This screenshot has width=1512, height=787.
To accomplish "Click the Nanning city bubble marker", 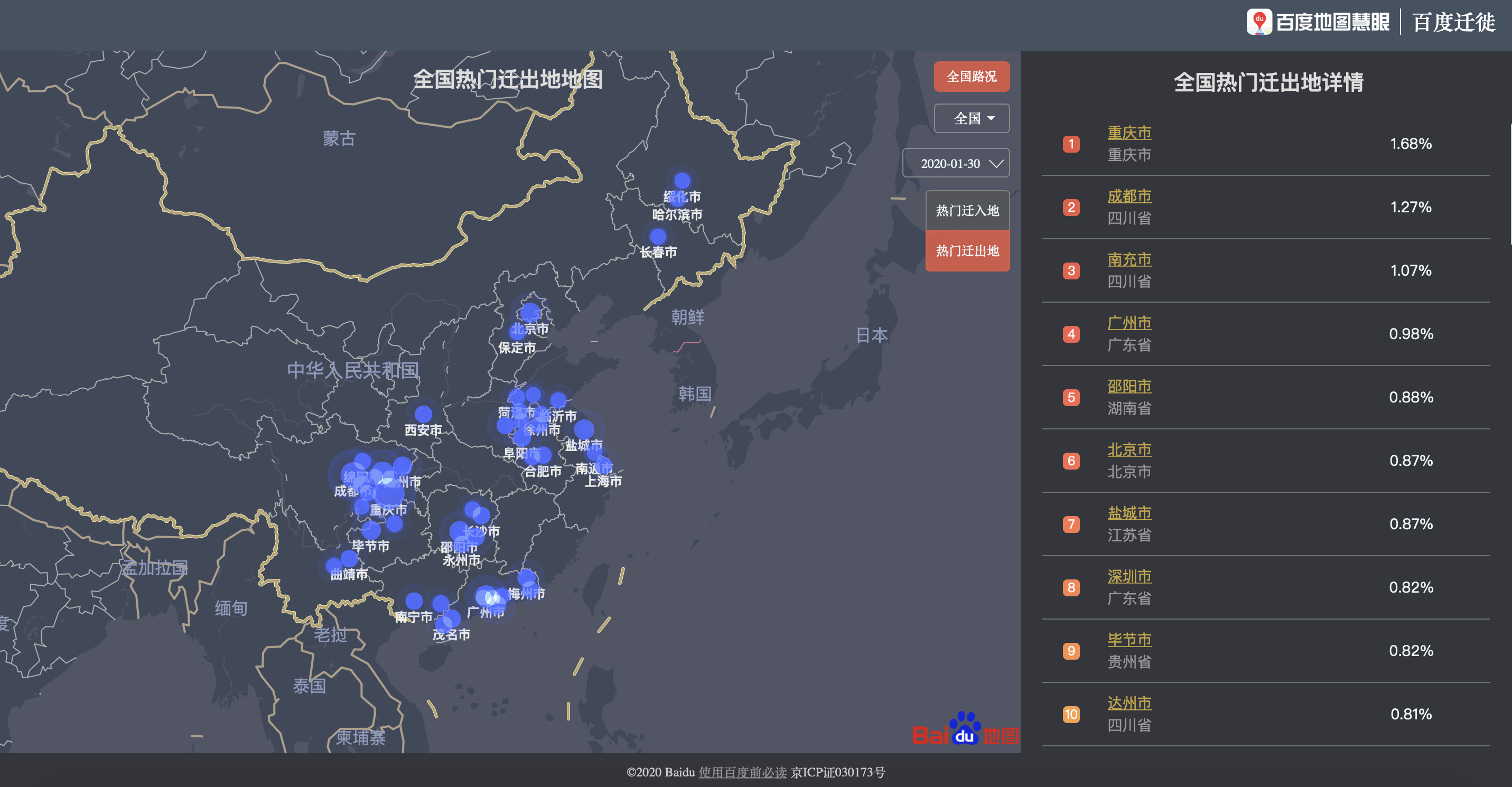I will point(414,601).
